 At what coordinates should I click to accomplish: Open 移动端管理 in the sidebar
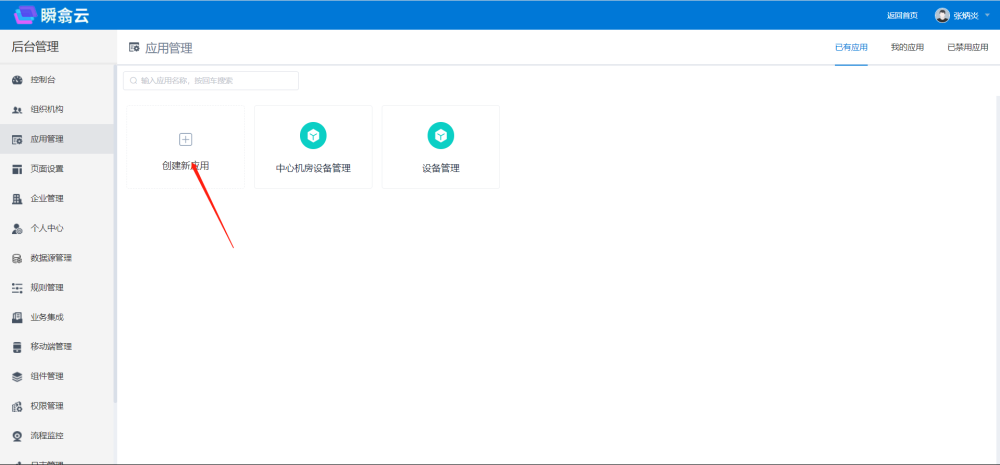(x=50, y=347)
